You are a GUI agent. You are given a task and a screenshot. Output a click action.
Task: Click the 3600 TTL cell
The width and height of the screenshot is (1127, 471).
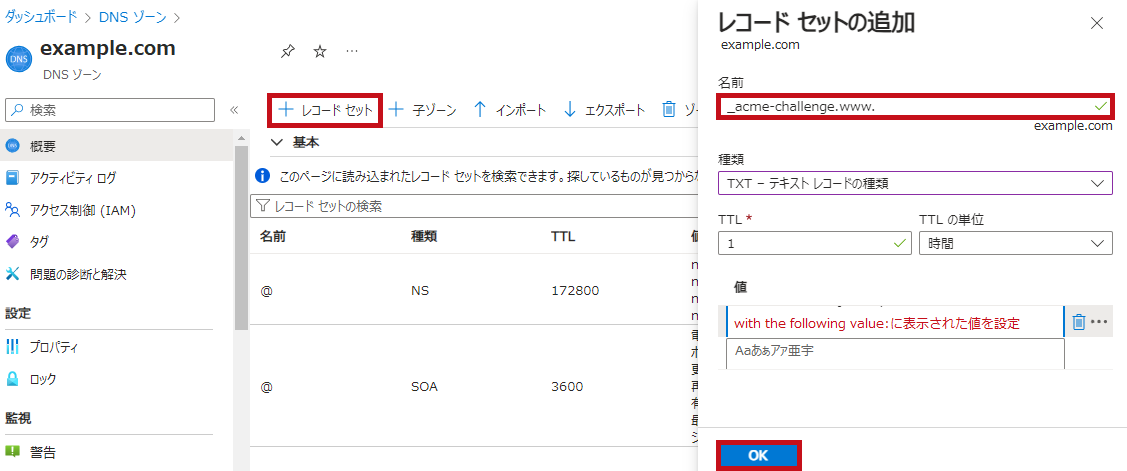point(567,386)
